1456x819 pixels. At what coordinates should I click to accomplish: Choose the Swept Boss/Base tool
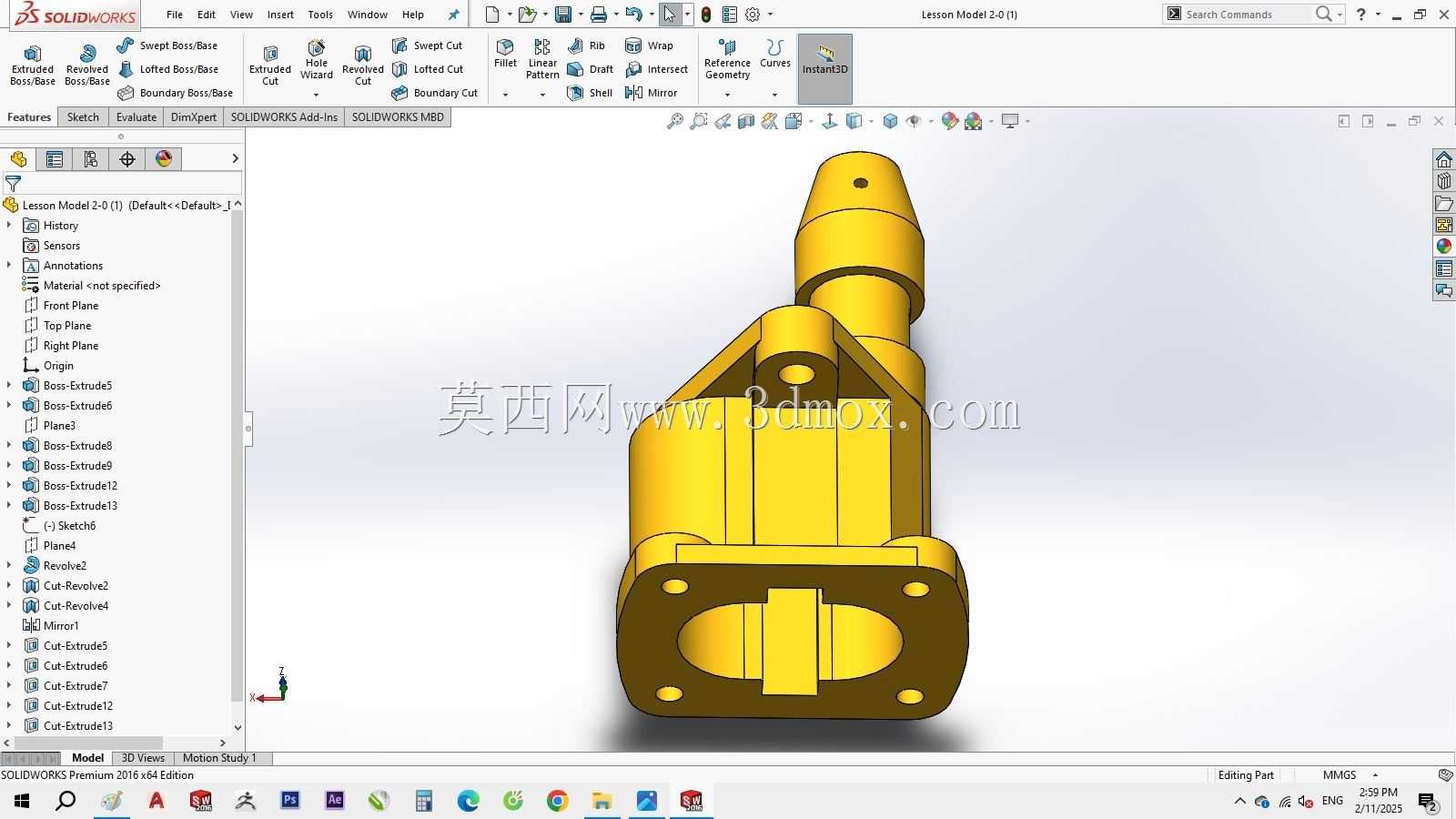[167, 45]
